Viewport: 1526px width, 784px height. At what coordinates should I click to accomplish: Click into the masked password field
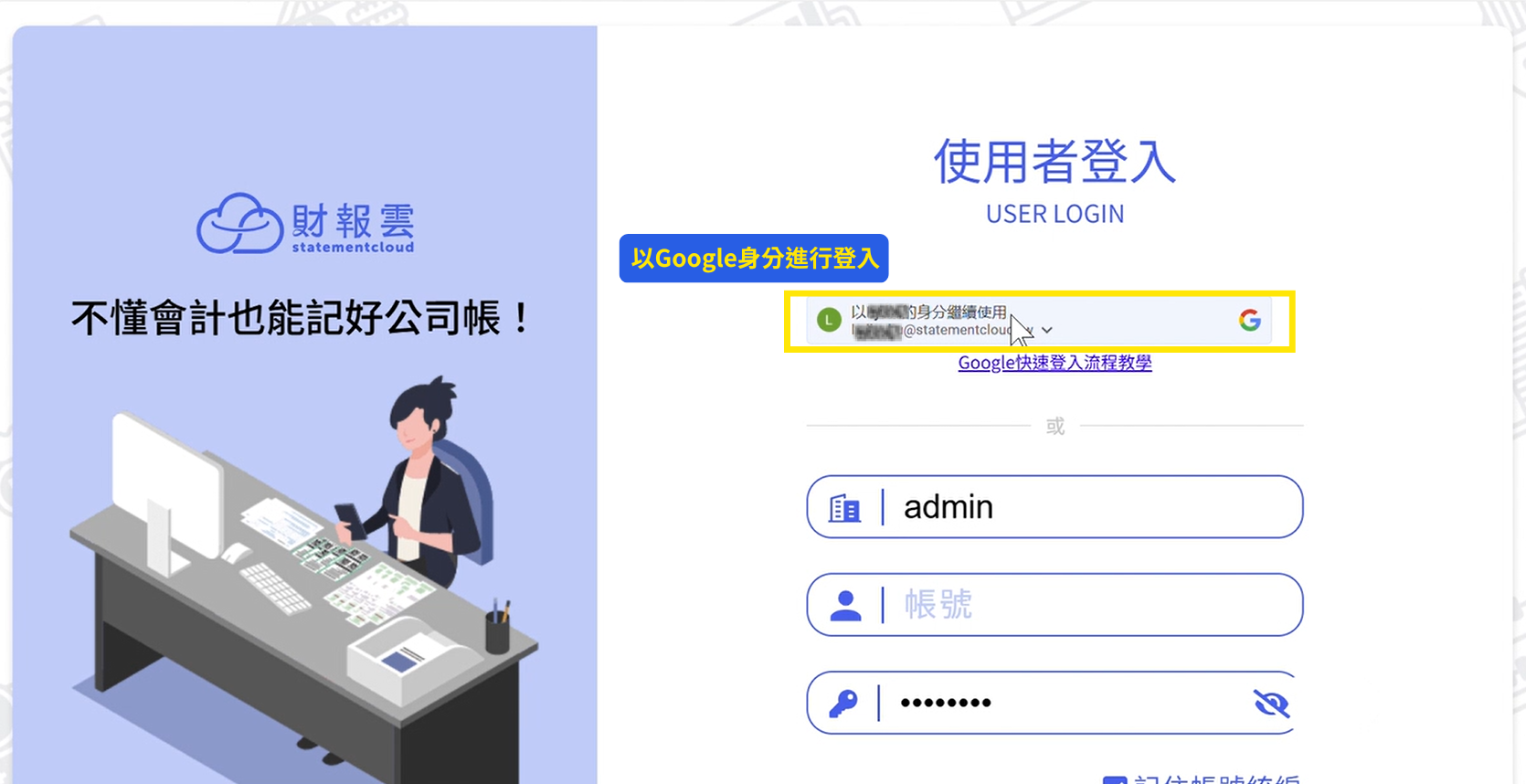click(1054, 703)
